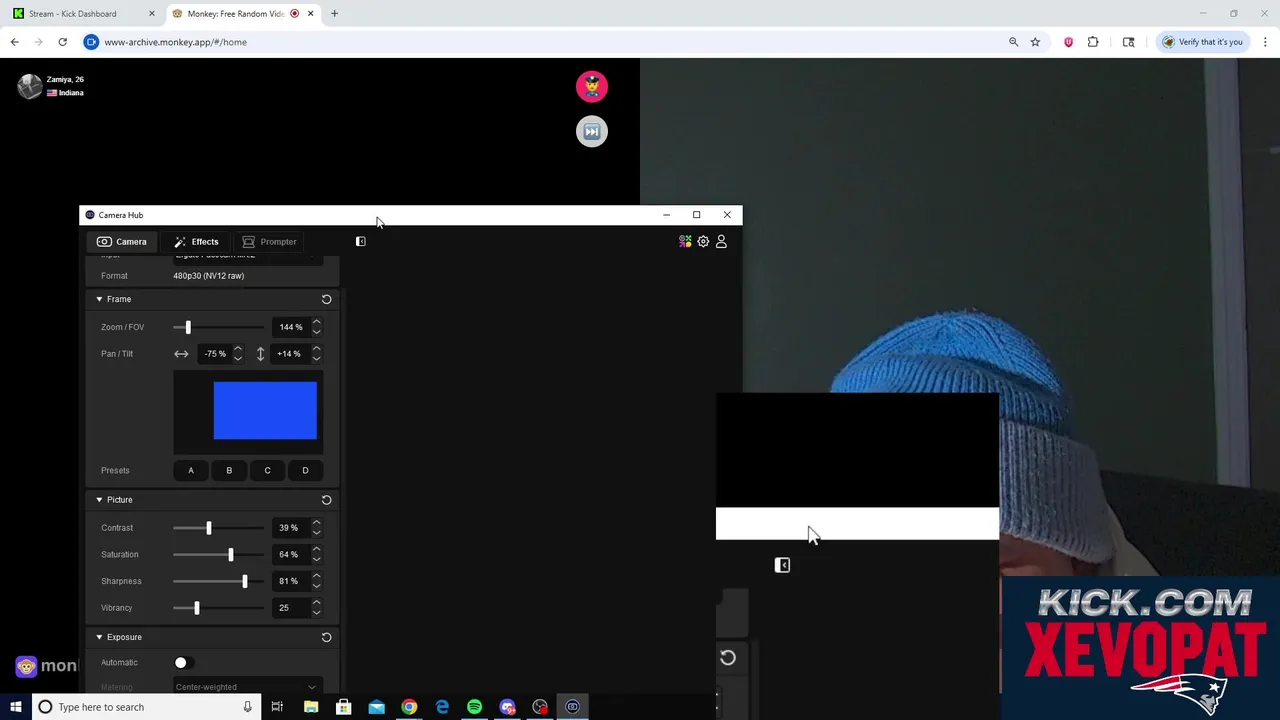Switch to the Effects tab

(196, 242)
